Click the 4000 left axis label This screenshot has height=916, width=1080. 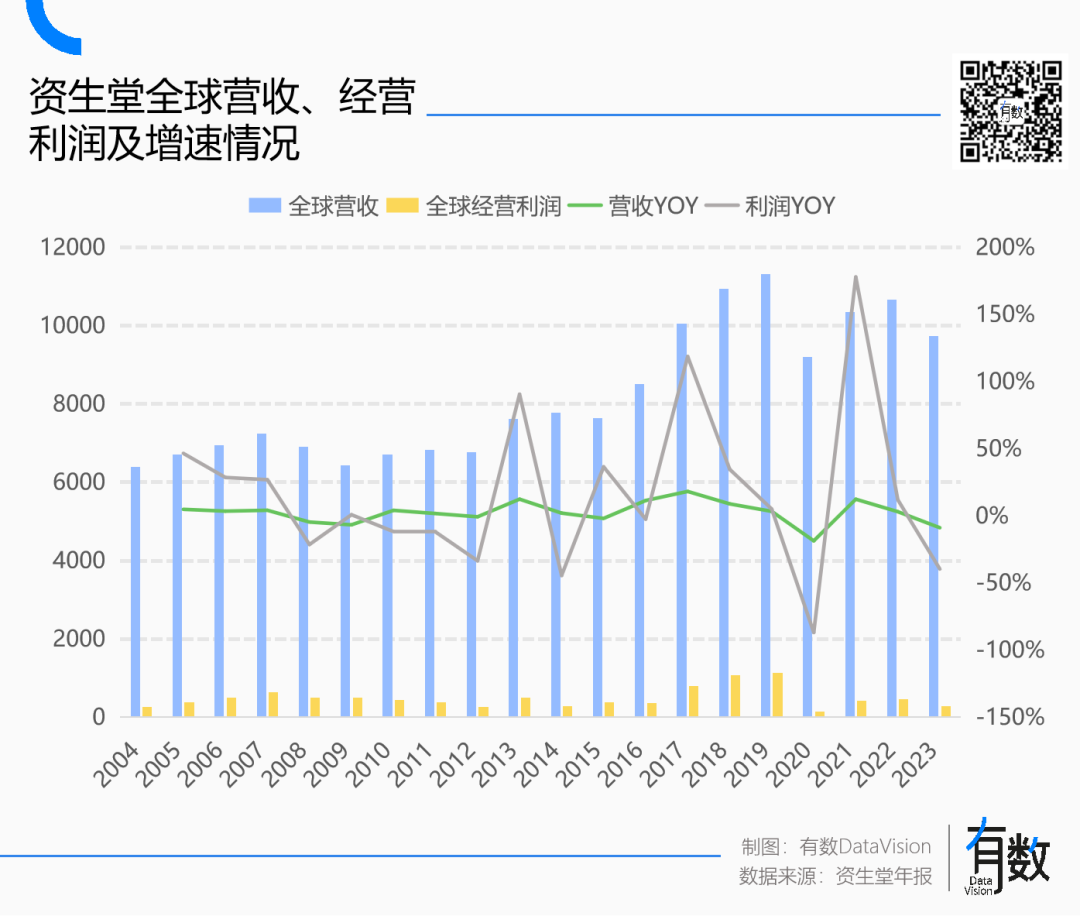(79, 560)
